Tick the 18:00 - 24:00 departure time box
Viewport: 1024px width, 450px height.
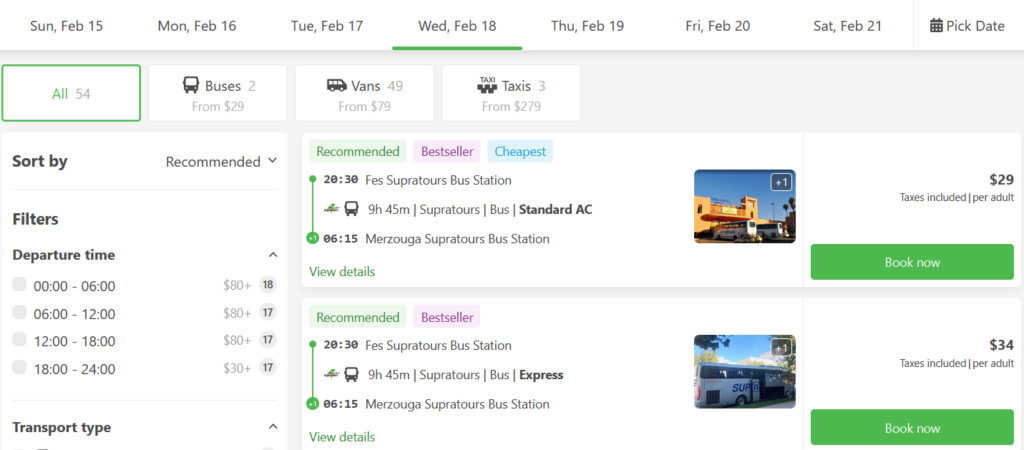(x=19, y=368)
